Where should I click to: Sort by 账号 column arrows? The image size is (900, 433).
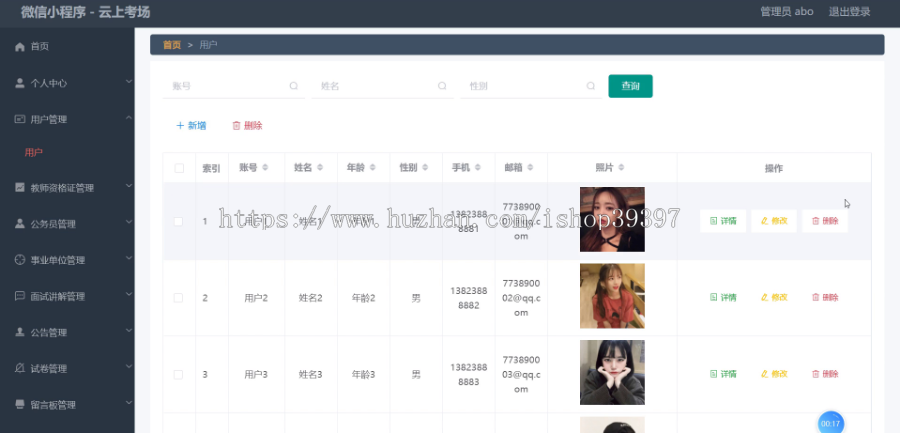tap(265, 168)
